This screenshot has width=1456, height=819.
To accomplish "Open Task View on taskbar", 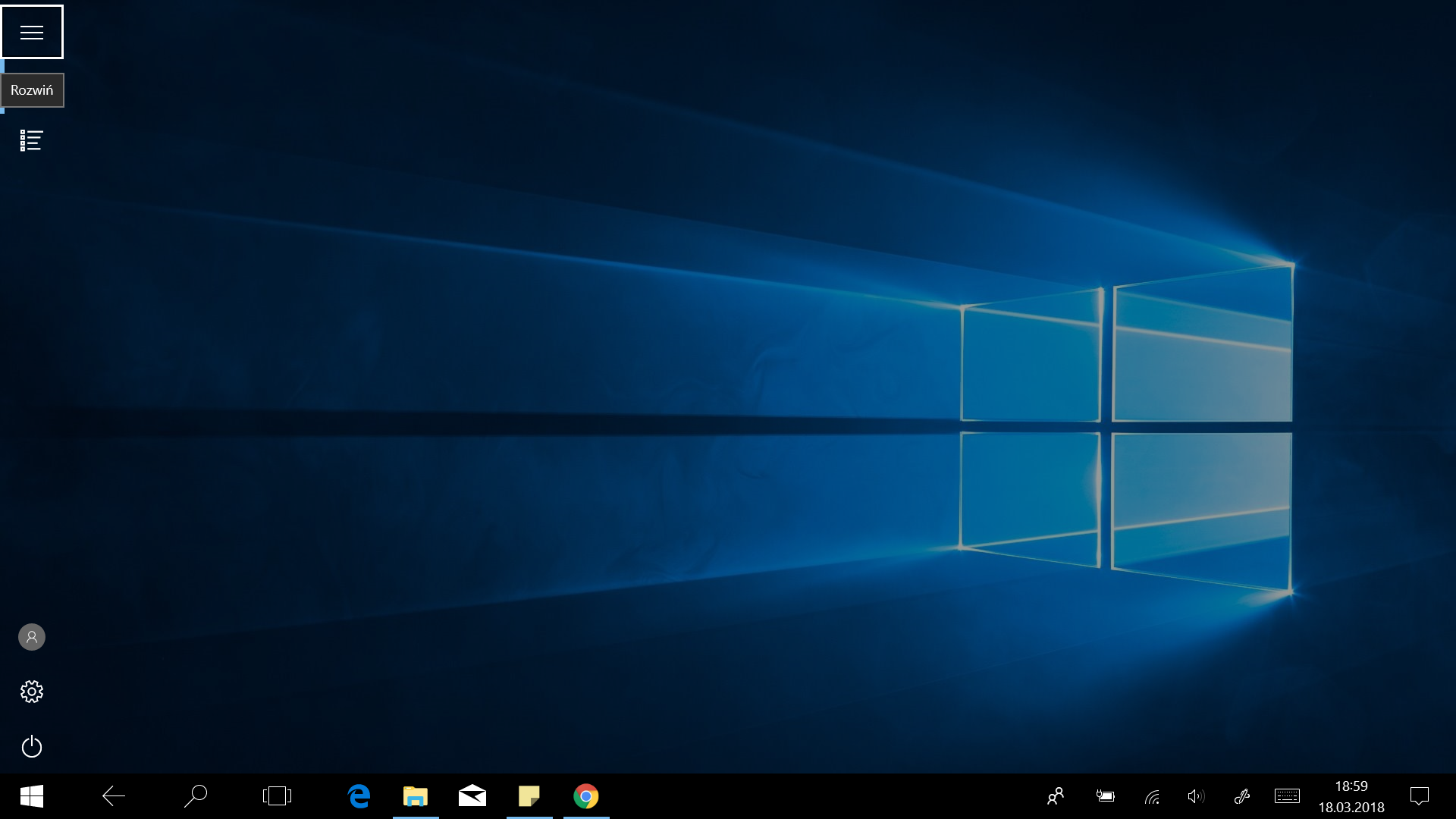I will [277, 796].
